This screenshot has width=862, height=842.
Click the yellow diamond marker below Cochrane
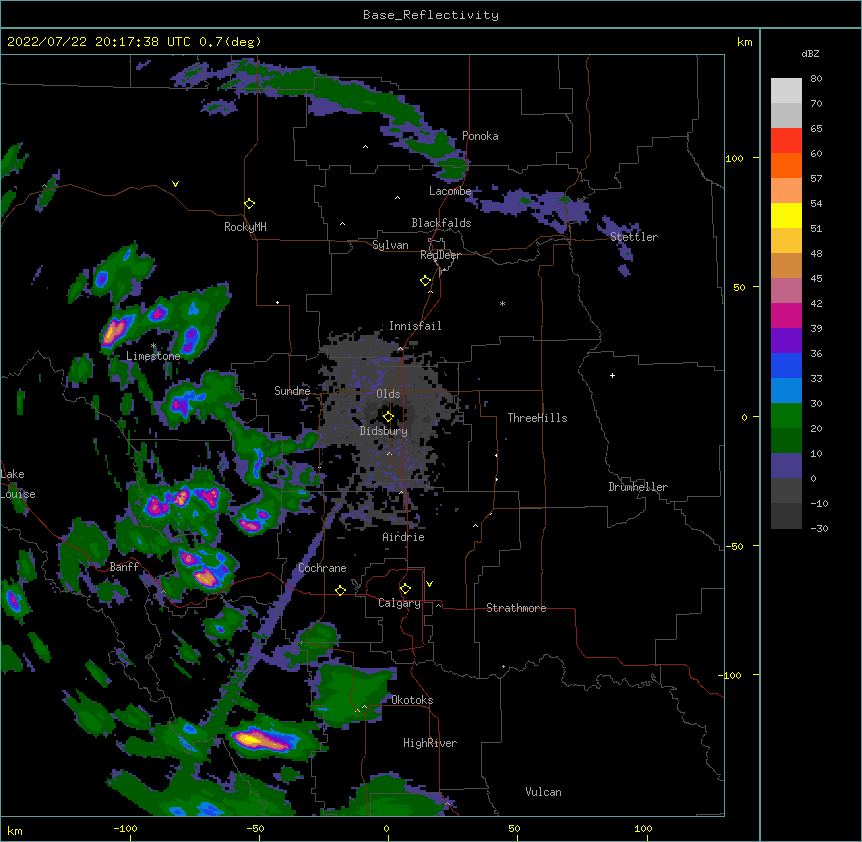point(340,590)
